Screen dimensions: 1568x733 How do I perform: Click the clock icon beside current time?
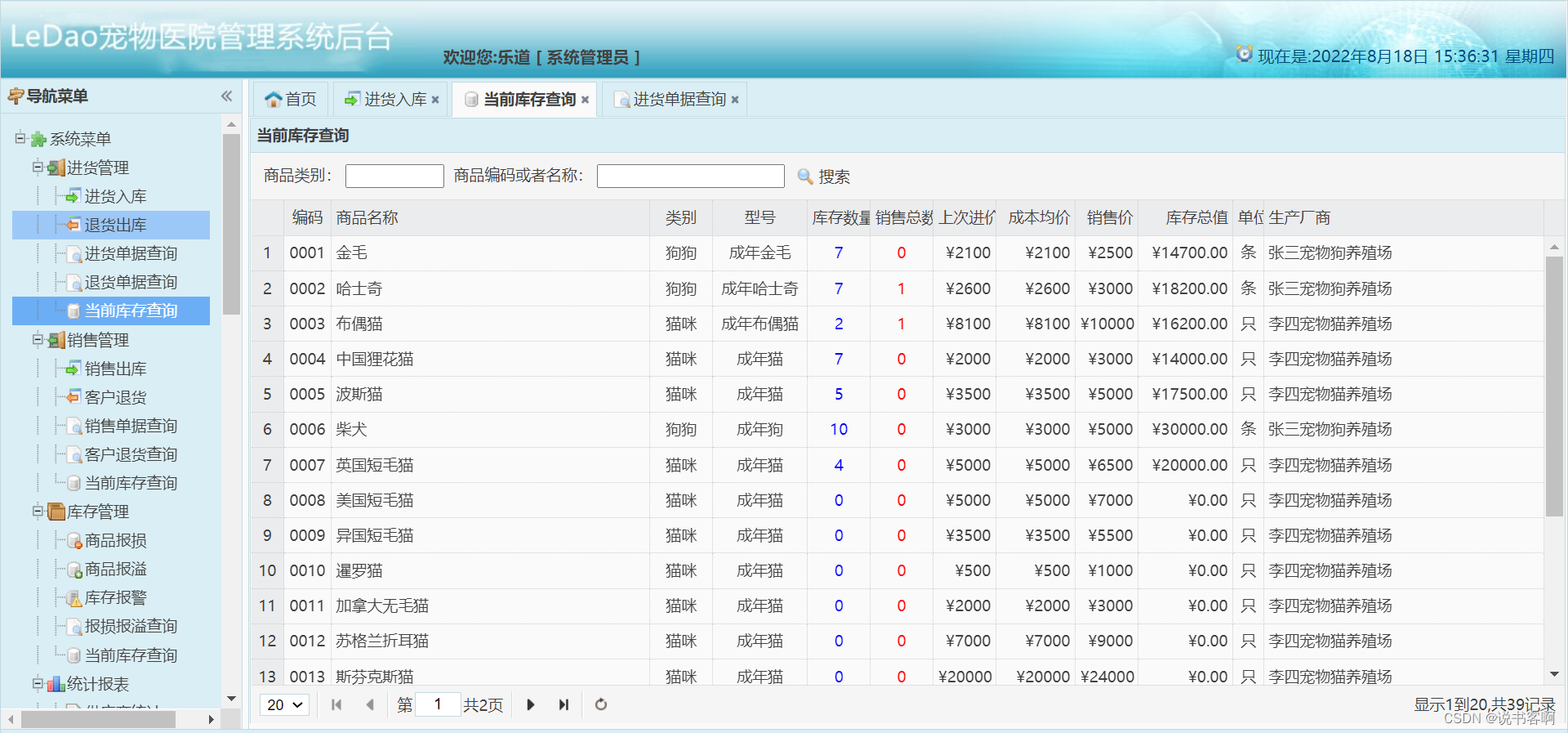coord(1244,54)
